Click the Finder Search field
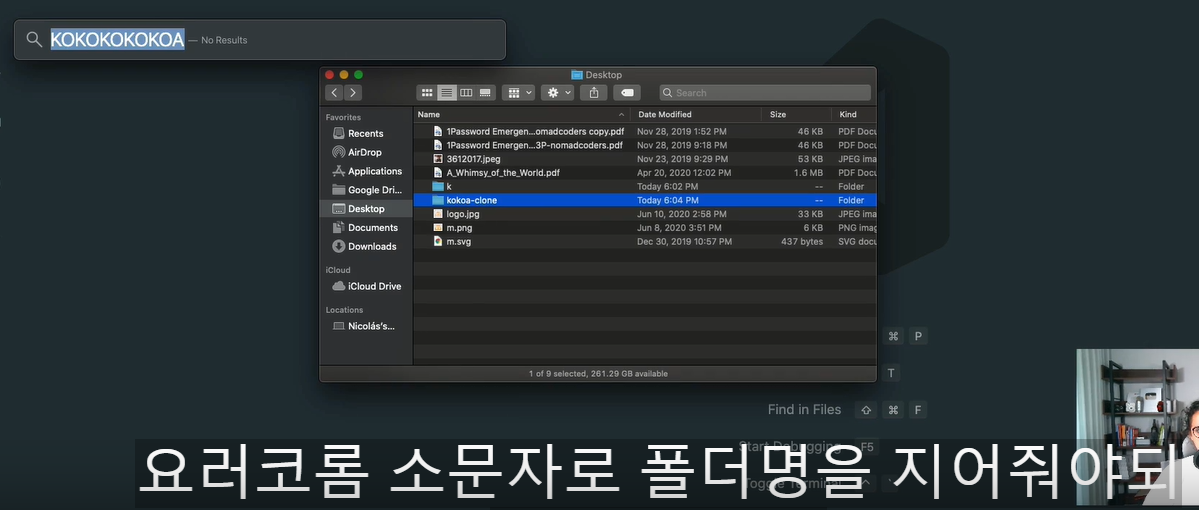The height and width of the screenshot is (510, 1199). [x=765, y=93]
